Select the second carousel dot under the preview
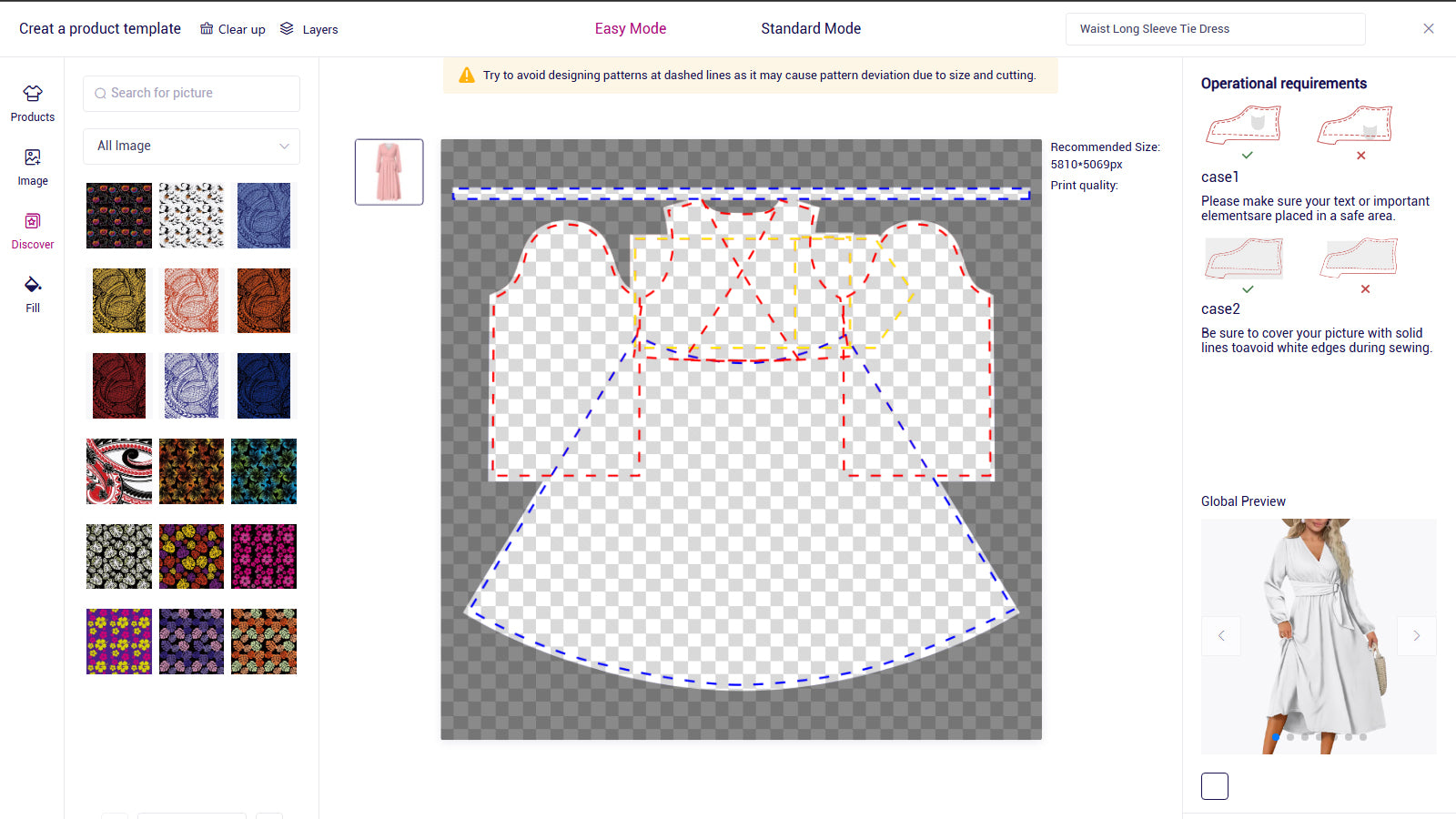The width and height of the screenshot is (1456, 819). tap(1289, 736)
